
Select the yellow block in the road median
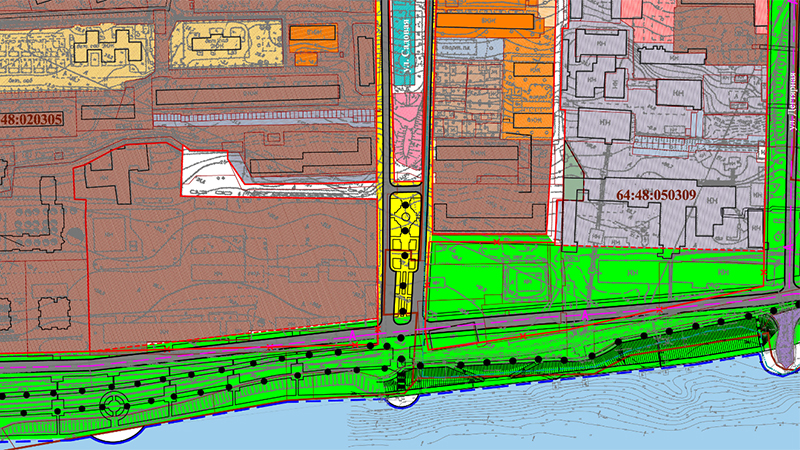click(x=402, y=250)
